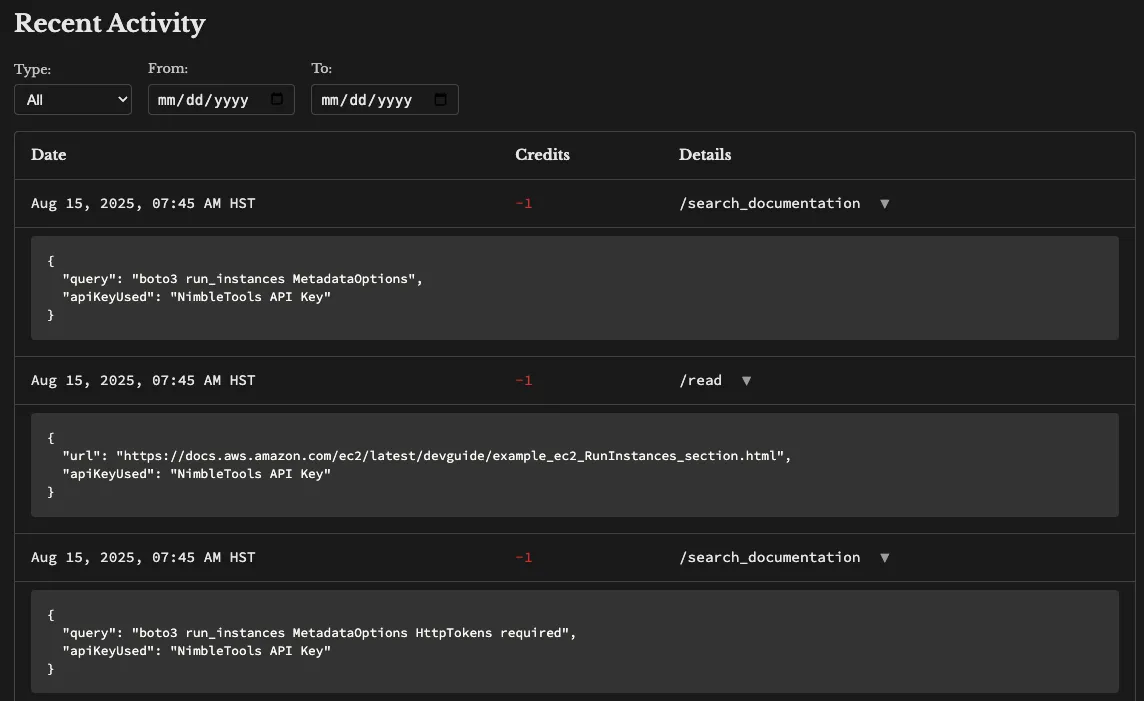The width and height of the screenshot is (1144, 701).
Task: Open the From date calendar picker
Action: point(276,99)
